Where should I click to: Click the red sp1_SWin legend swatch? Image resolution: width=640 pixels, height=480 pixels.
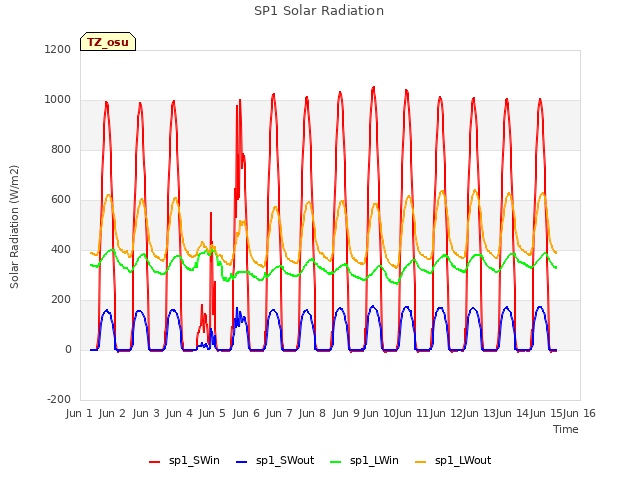[x=154, y=462]
